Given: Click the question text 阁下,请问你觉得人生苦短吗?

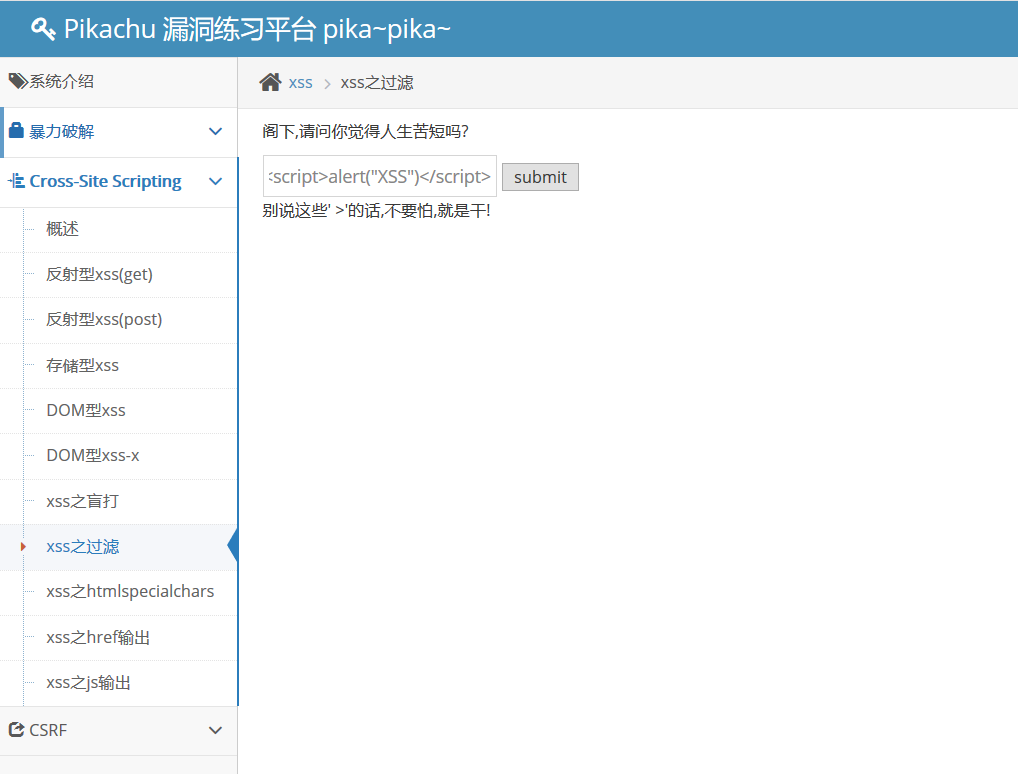Looking at the screenshot, I should tap(366, 132).
